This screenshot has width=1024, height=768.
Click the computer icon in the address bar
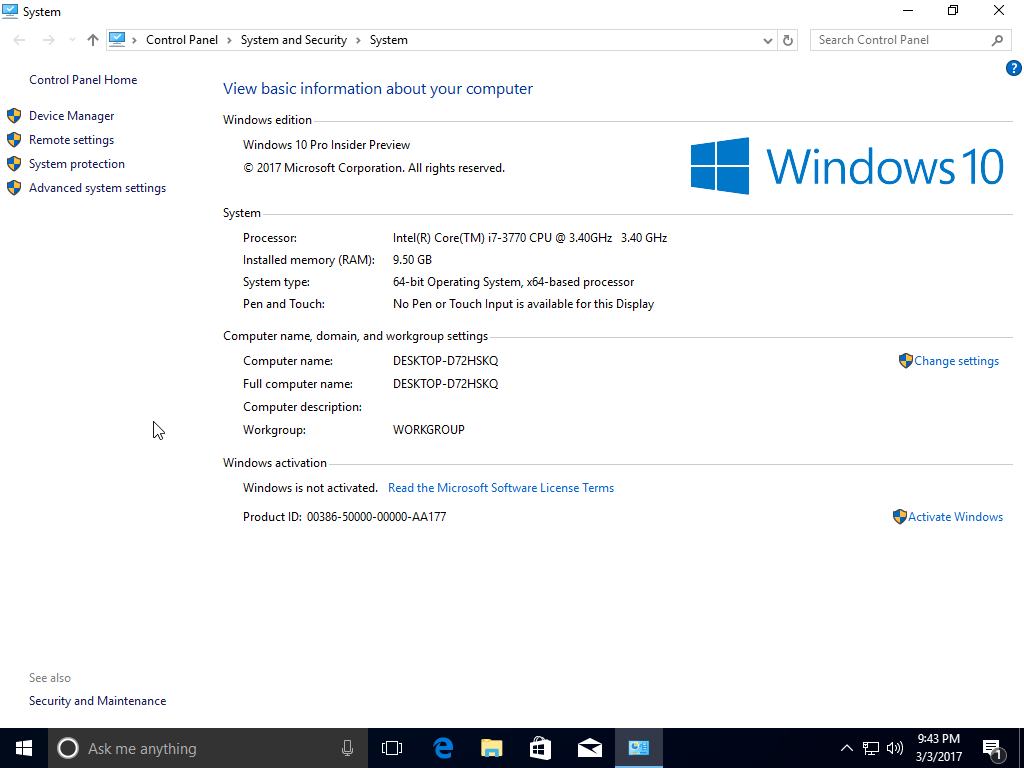pos(117,39)
